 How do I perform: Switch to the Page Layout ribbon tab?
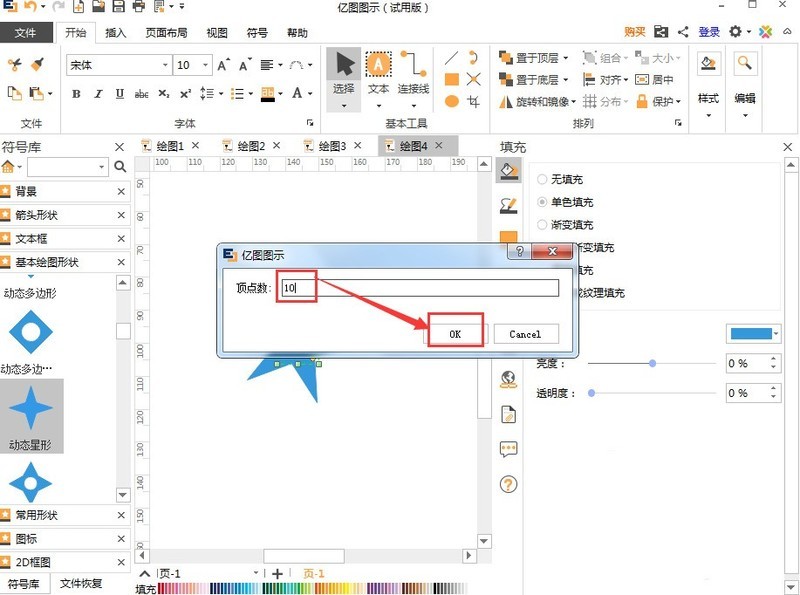166,33
